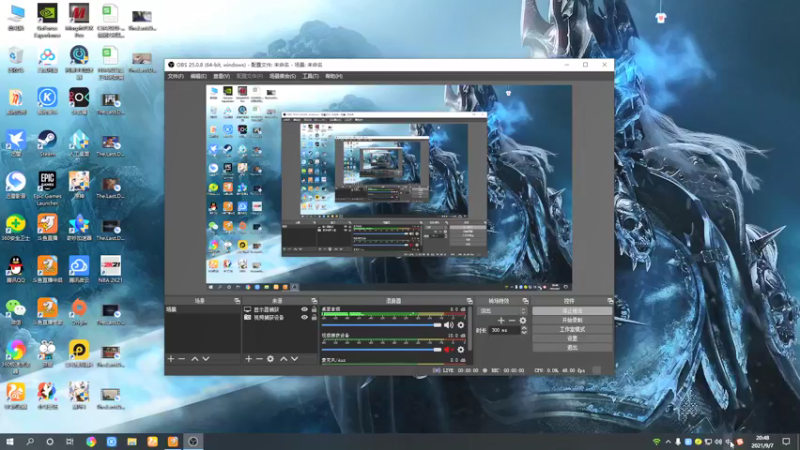Pop out the Audio Mixer dock panel
Screen dimensions: 800x450
469,301
